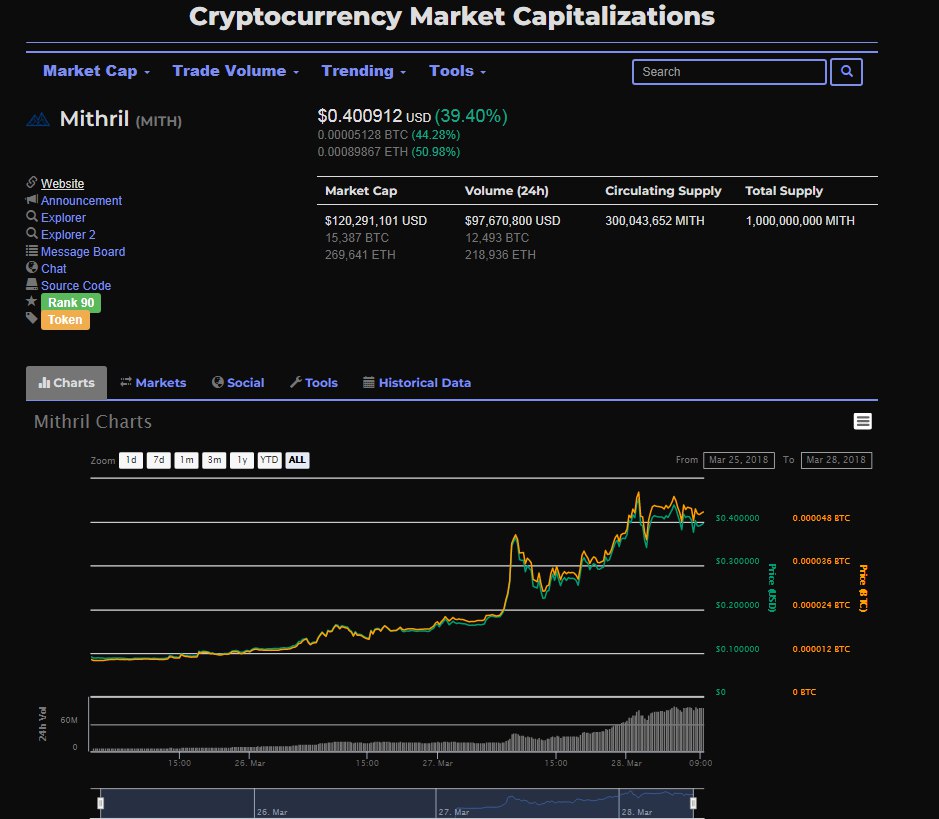Image resolution: width=939 pixels, height=819 pixels.
Task: Expand the Market Cap dropdown menu
Action: [96, 71]
